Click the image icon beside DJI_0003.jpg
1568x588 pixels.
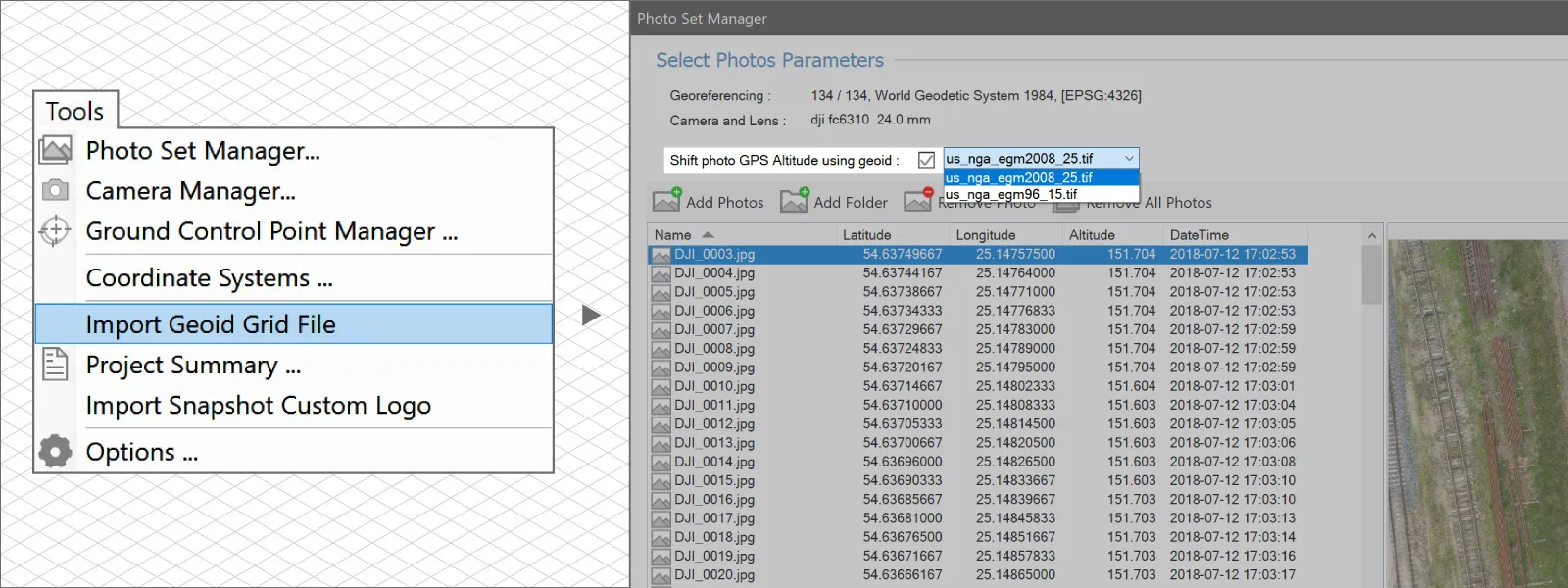(x=661, y=255)
